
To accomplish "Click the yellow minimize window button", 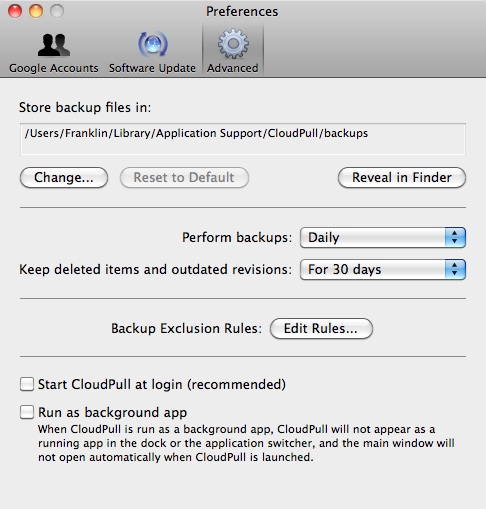I will (x=36, y=11).
